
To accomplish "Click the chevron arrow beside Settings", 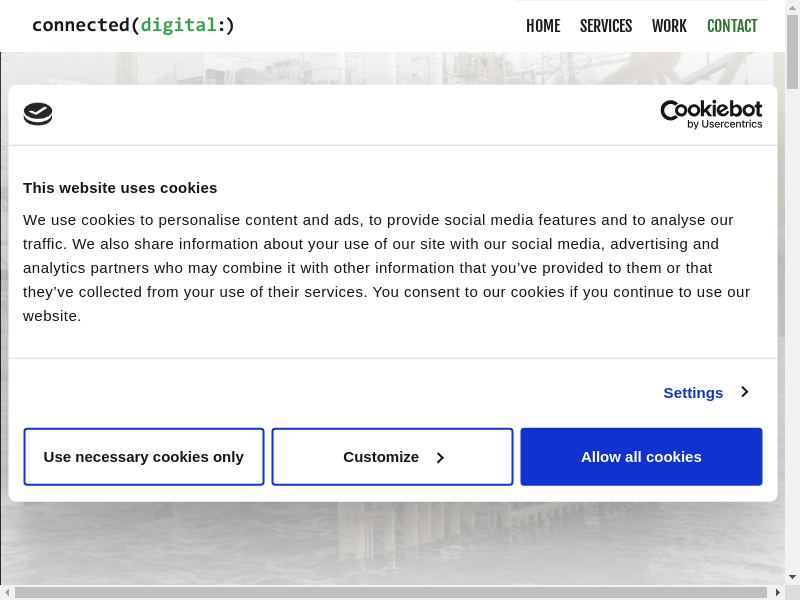I will 744,392.
